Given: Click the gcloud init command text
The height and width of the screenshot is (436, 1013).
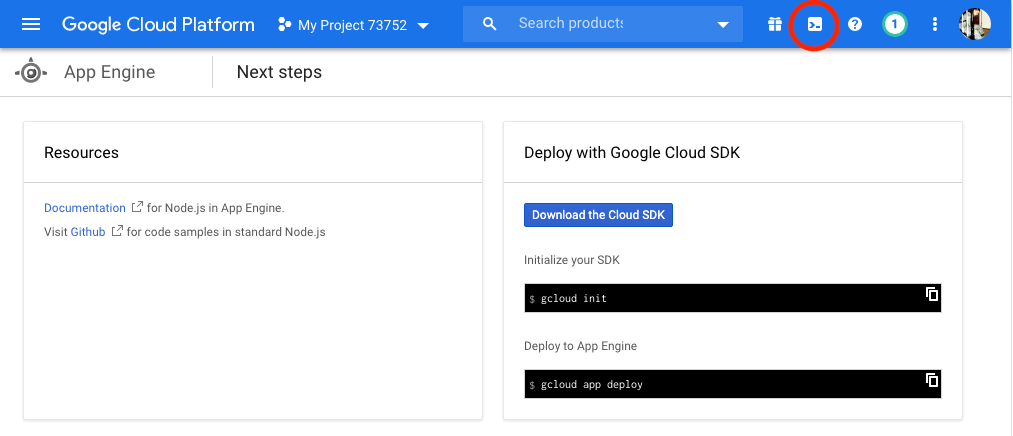Looking at the screenshot, I should (574, 298).
